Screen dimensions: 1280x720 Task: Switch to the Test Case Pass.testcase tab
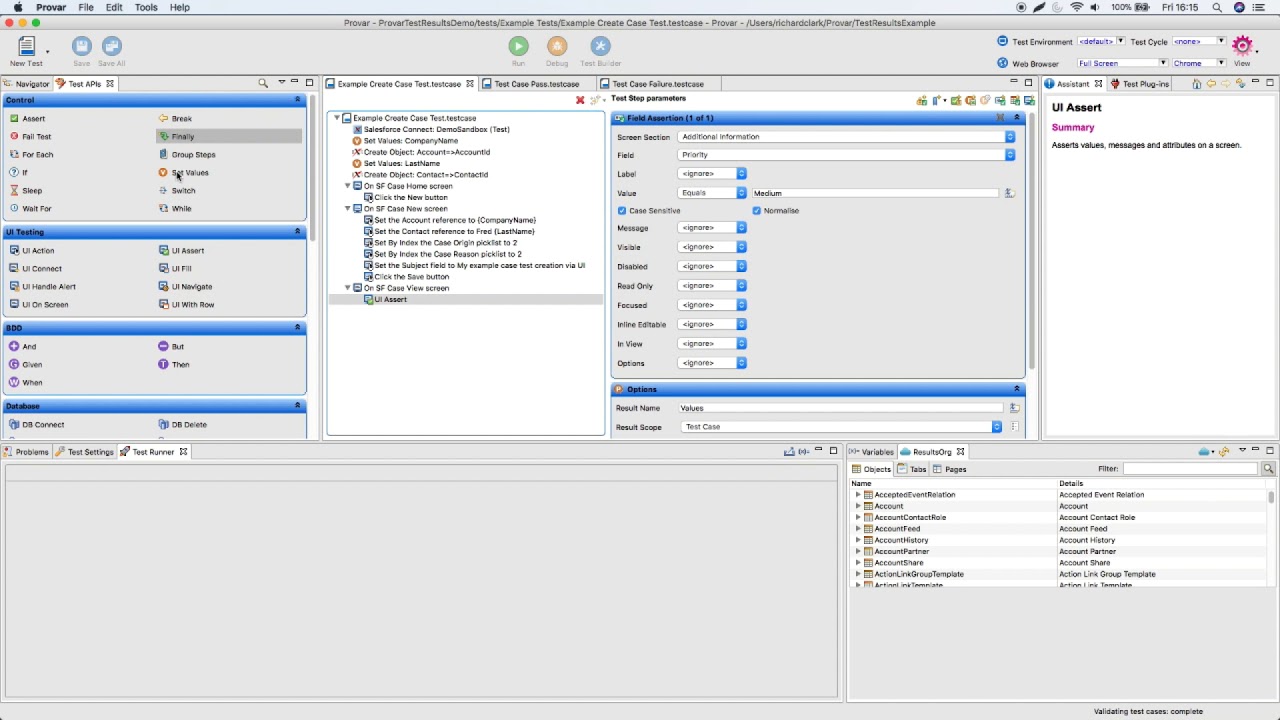click(x=536, y=84)
